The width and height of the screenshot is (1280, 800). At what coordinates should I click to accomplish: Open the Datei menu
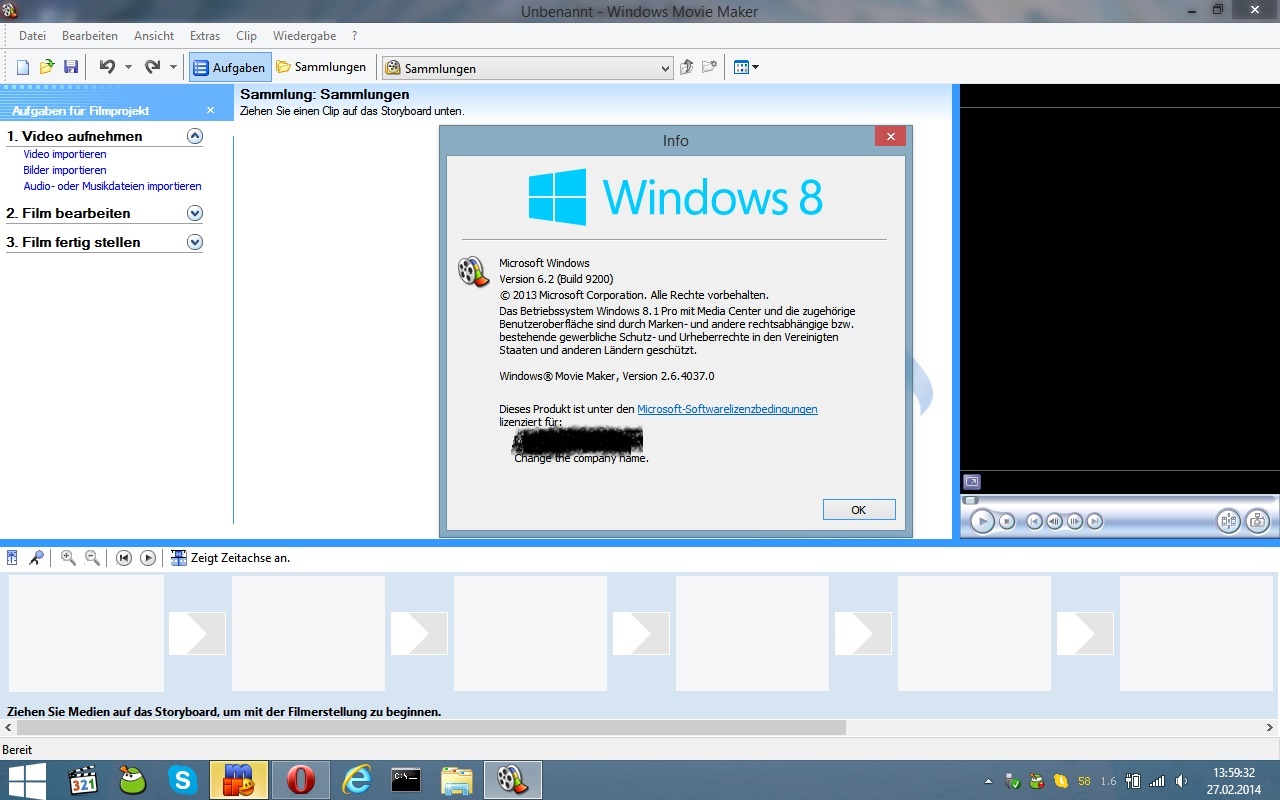(x=32, y=35)
